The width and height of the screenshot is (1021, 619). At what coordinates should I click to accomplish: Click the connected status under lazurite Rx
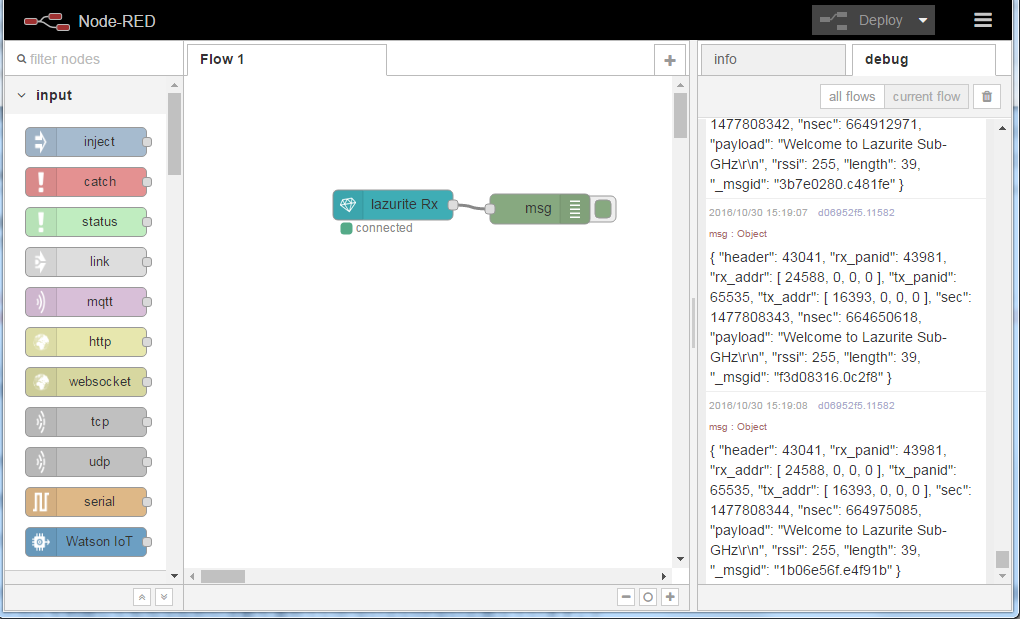pyautogui.click(x=377, y=228)
